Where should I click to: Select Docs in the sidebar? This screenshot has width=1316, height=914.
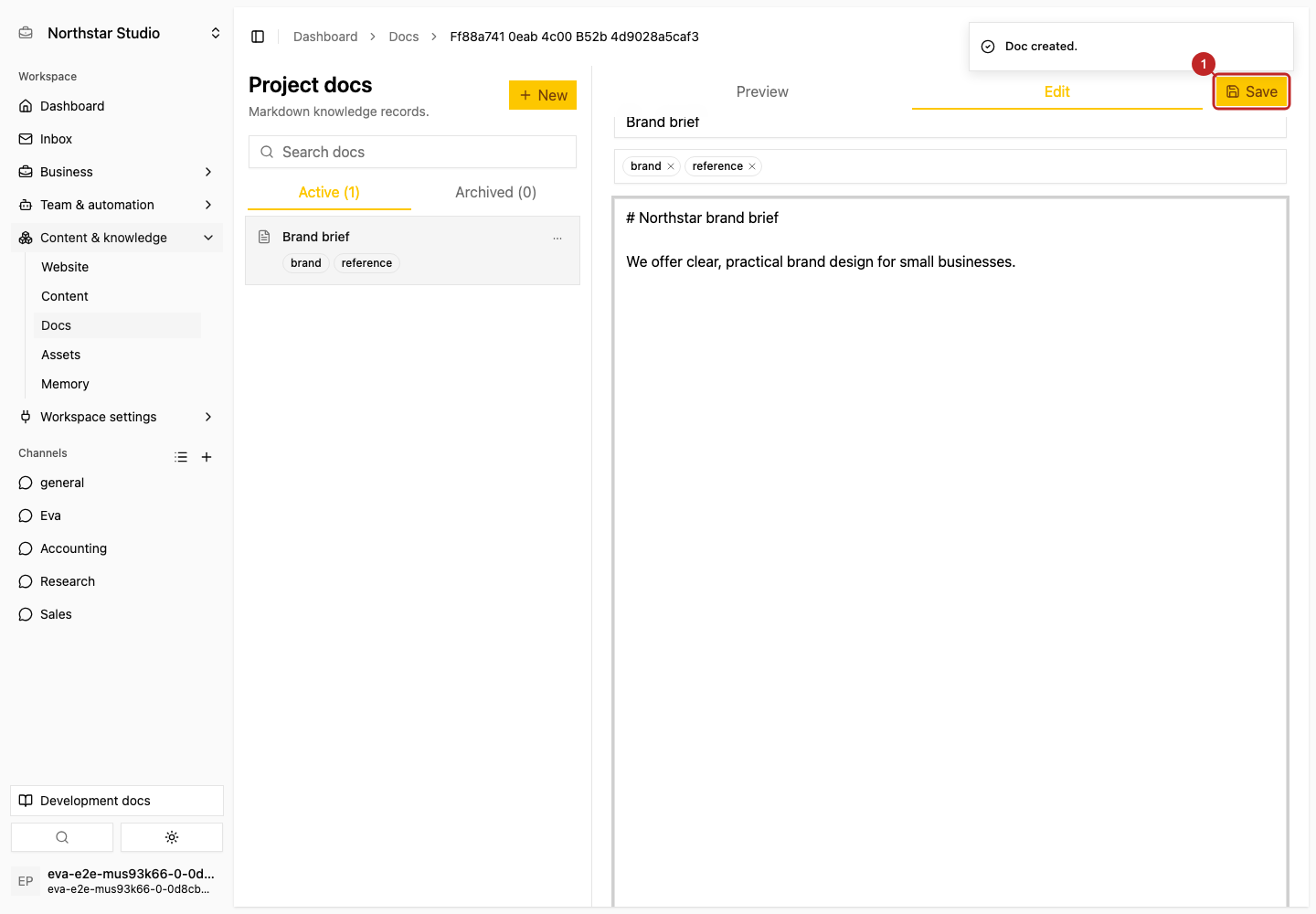point(117,325)
